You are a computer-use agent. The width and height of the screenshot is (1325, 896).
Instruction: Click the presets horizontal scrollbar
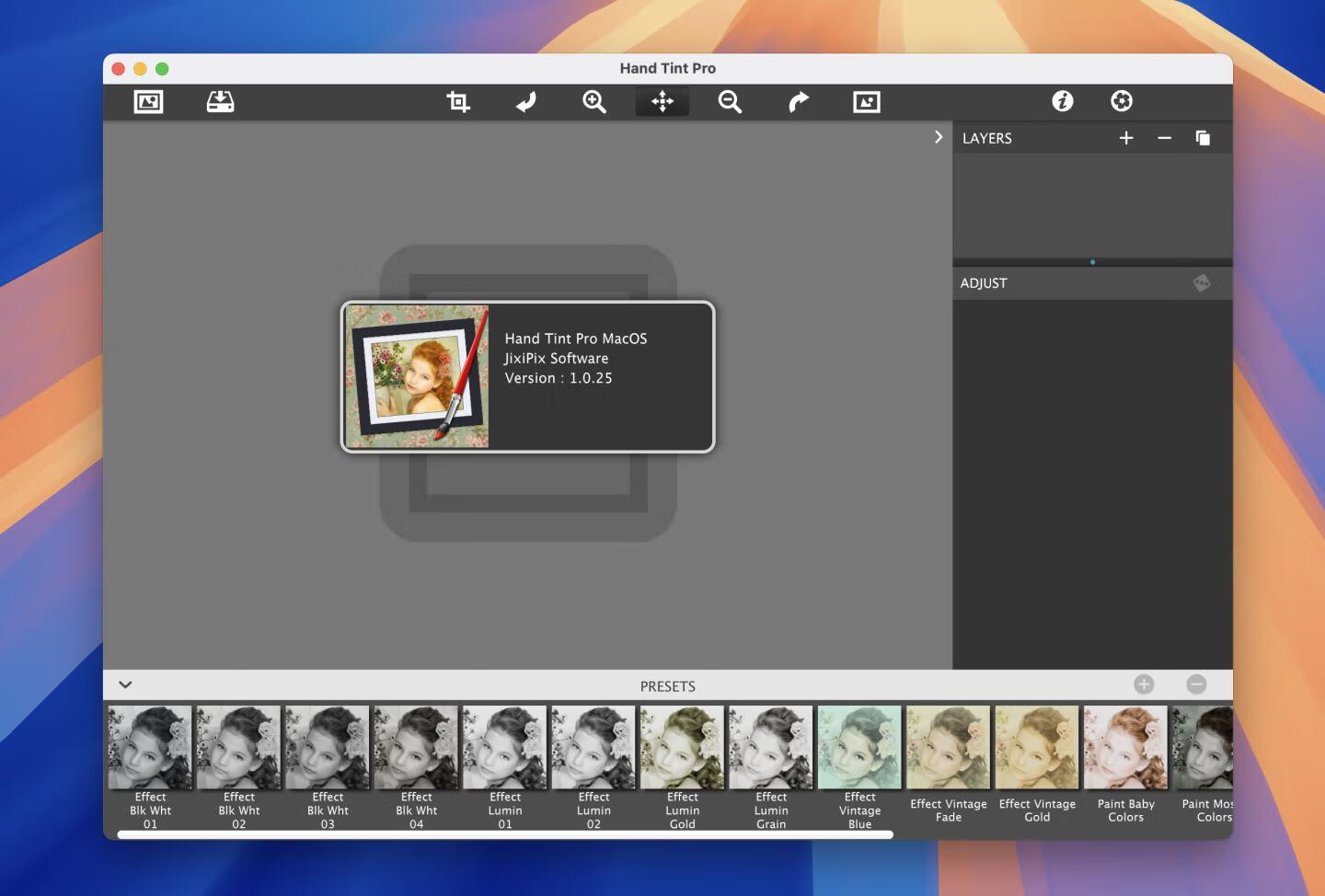[x=505, y=835]
